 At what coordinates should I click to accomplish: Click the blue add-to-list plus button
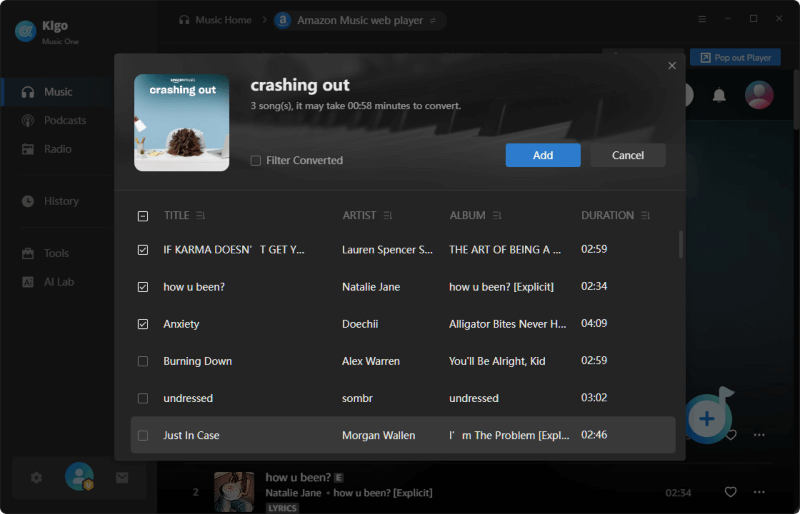pos(707,418)
